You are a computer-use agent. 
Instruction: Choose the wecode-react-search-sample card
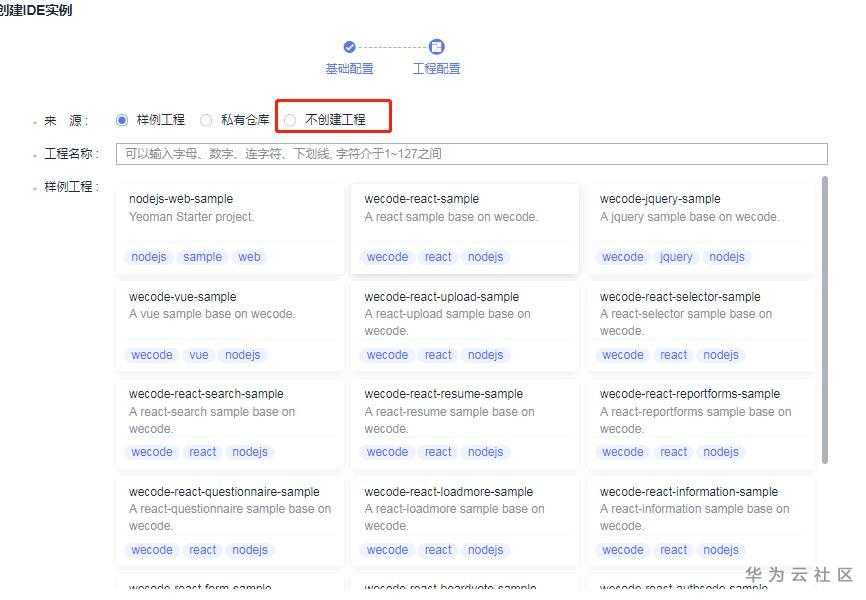tap(230, 424)
